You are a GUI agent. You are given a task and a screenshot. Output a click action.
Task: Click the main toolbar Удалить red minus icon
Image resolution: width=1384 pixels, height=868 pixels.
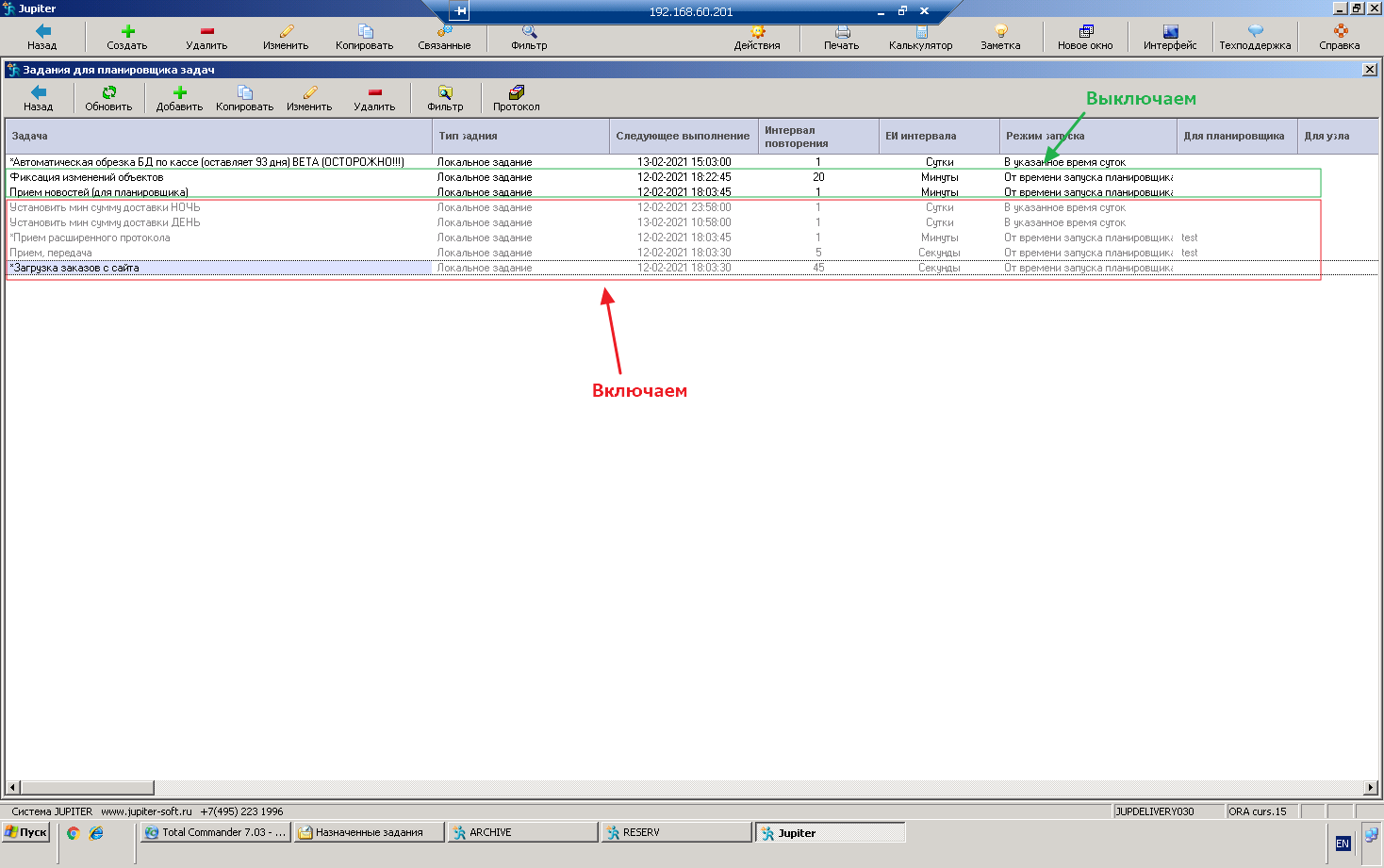click(207, 31)
